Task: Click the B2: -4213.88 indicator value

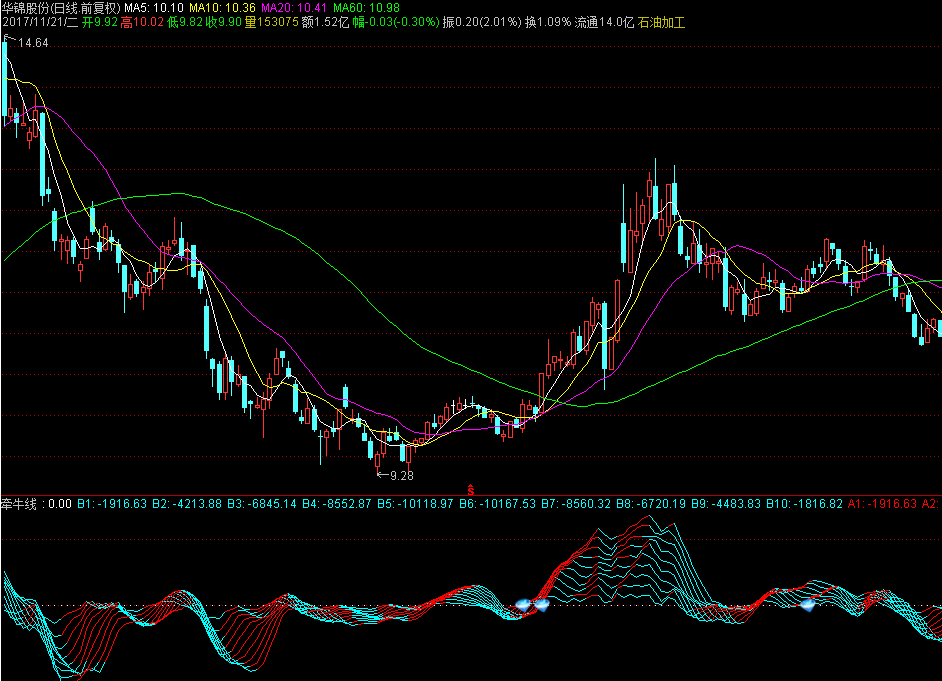Action: click(x=187, y=504)
